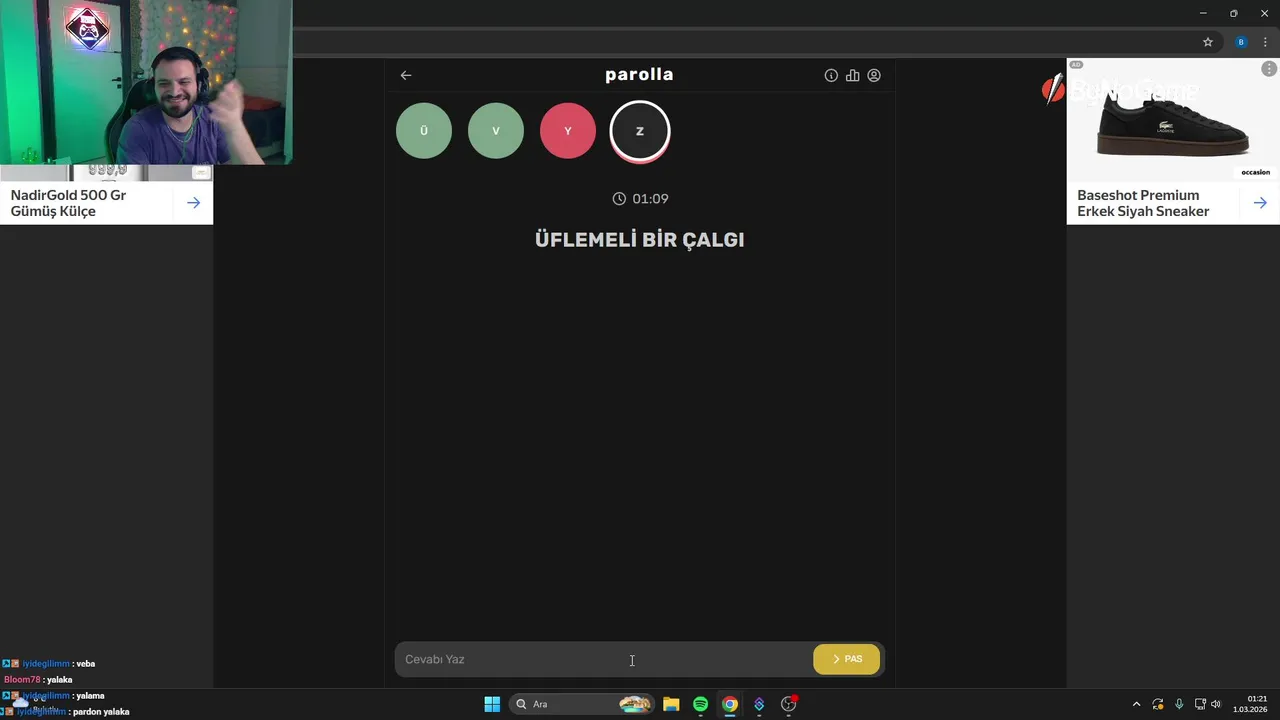Open Spotify from the taskbar

[x=700, y=704]
